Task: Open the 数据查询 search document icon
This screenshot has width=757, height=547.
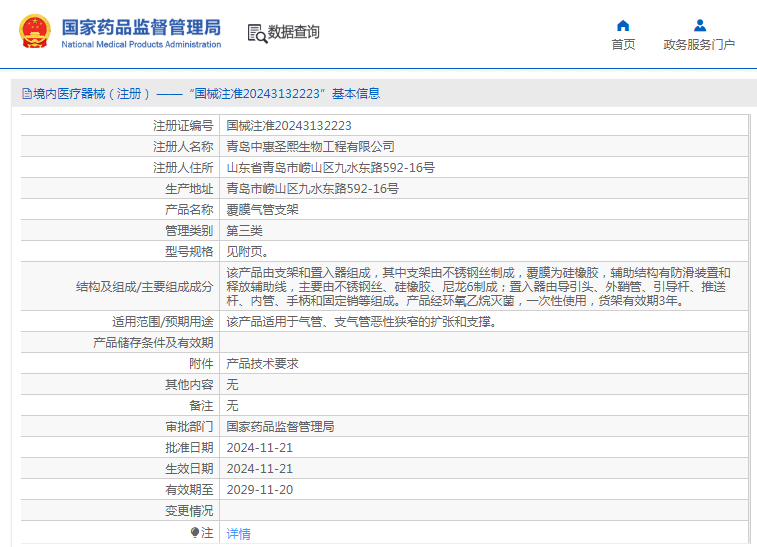Action: [257, 33]
